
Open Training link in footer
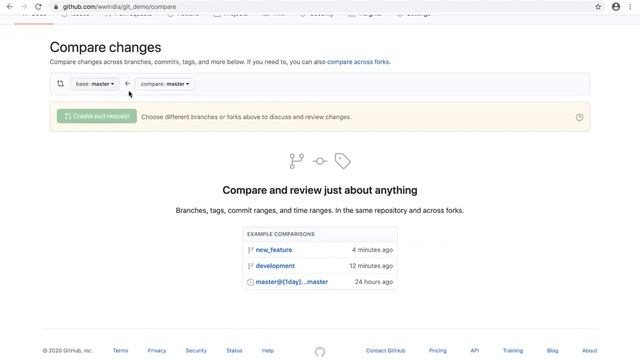coord(513,351)
